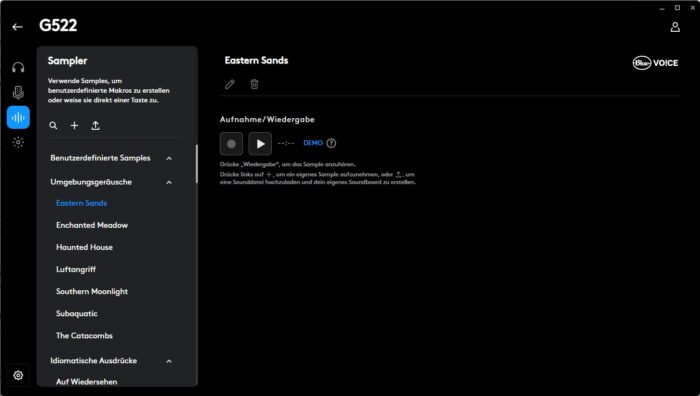
Task: Collapse Idiomatische Ausdrücke section chevron
Action: [169, 361]
